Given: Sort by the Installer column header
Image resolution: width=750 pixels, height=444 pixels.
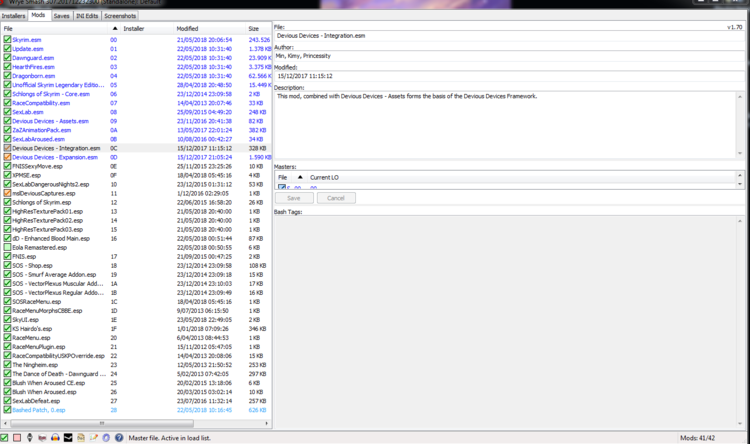Looking at the screenshot, I should 147,29.
